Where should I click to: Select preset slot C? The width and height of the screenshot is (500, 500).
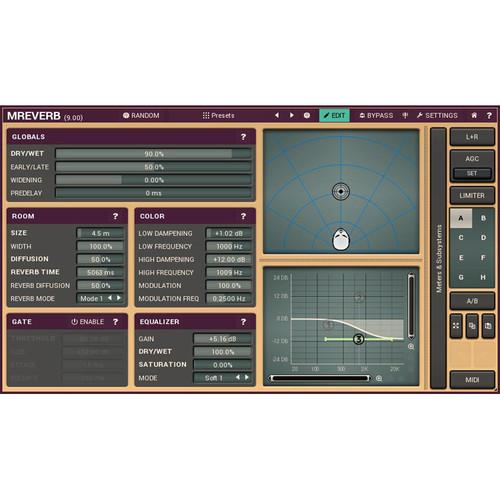pyautogui.click(x=461, y=238)
